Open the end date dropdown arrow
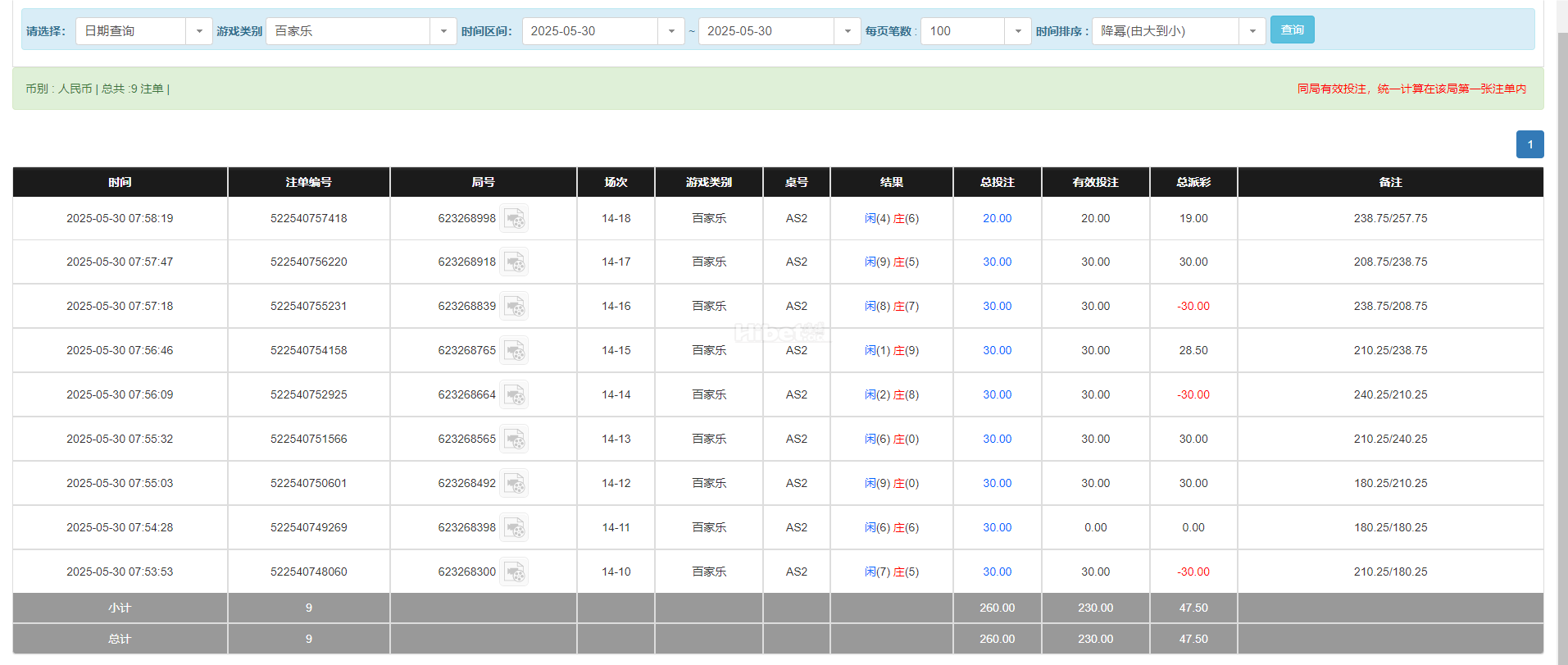 [x=847, y=31]
